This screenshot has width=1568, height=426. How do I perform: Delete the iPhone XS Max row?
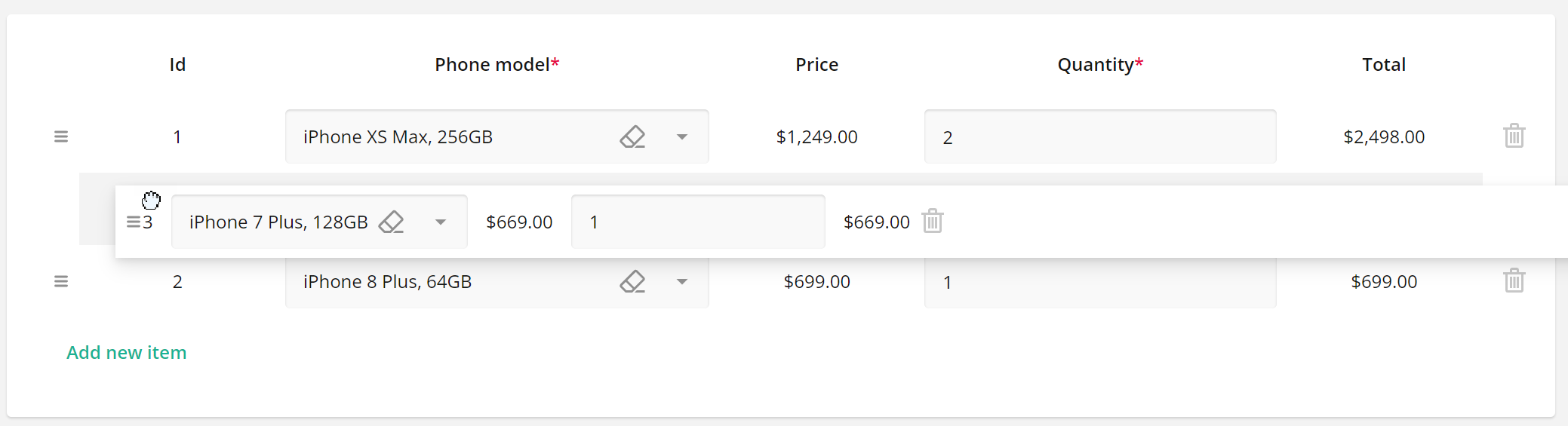pyautogui.click(x=1514, y=136)
